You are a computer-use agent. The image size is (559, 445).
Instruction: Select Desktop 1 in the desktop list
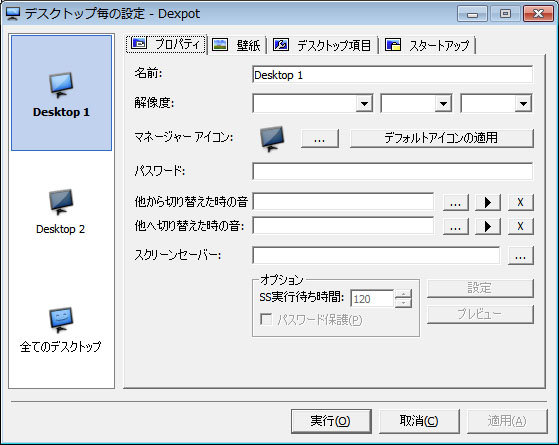61,93
